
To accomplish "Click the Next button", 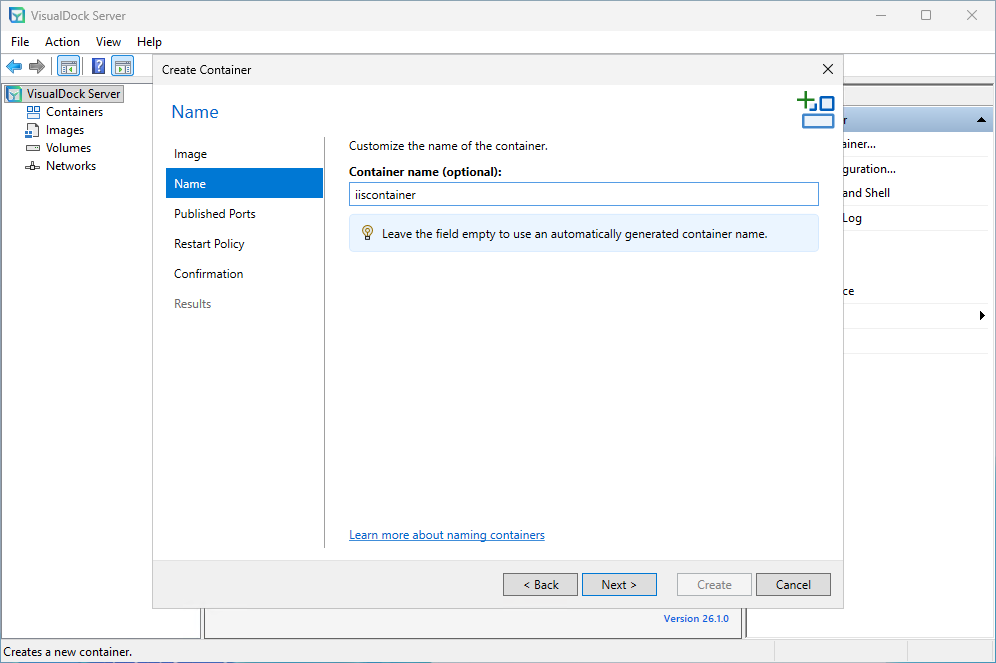I will 619,584.
